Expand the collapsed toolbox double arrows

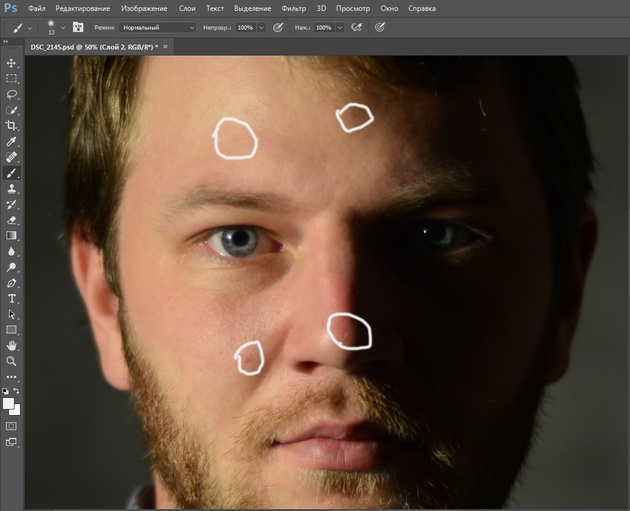[6, 41]
